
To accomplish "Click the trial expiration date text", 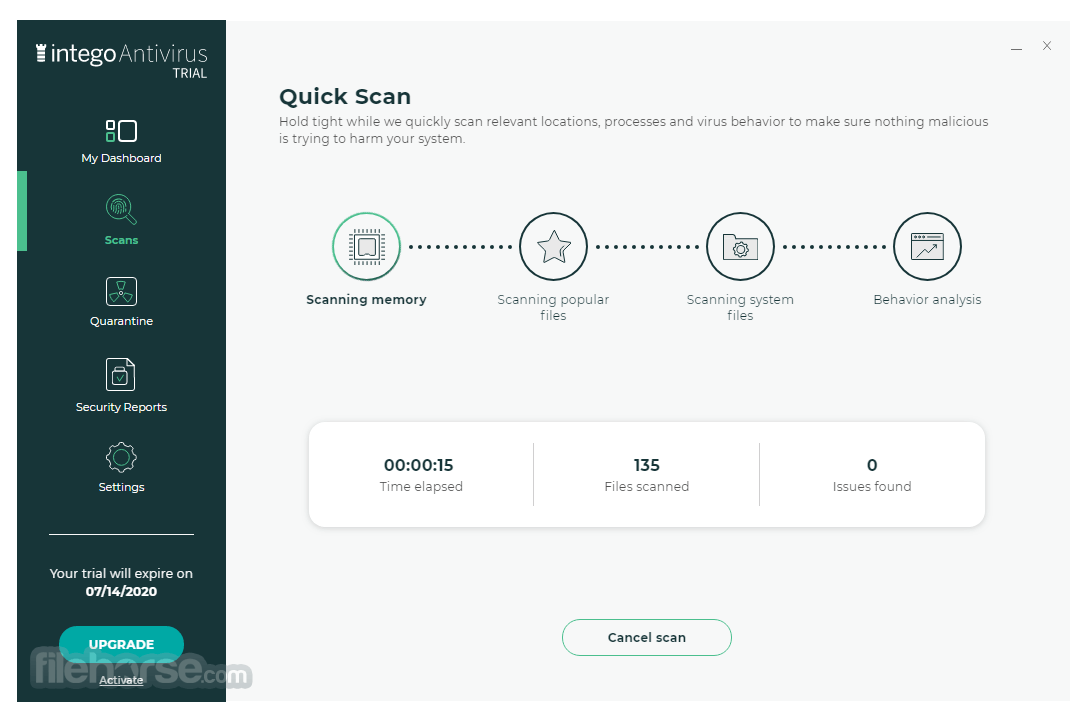I will tap(121, 592).
